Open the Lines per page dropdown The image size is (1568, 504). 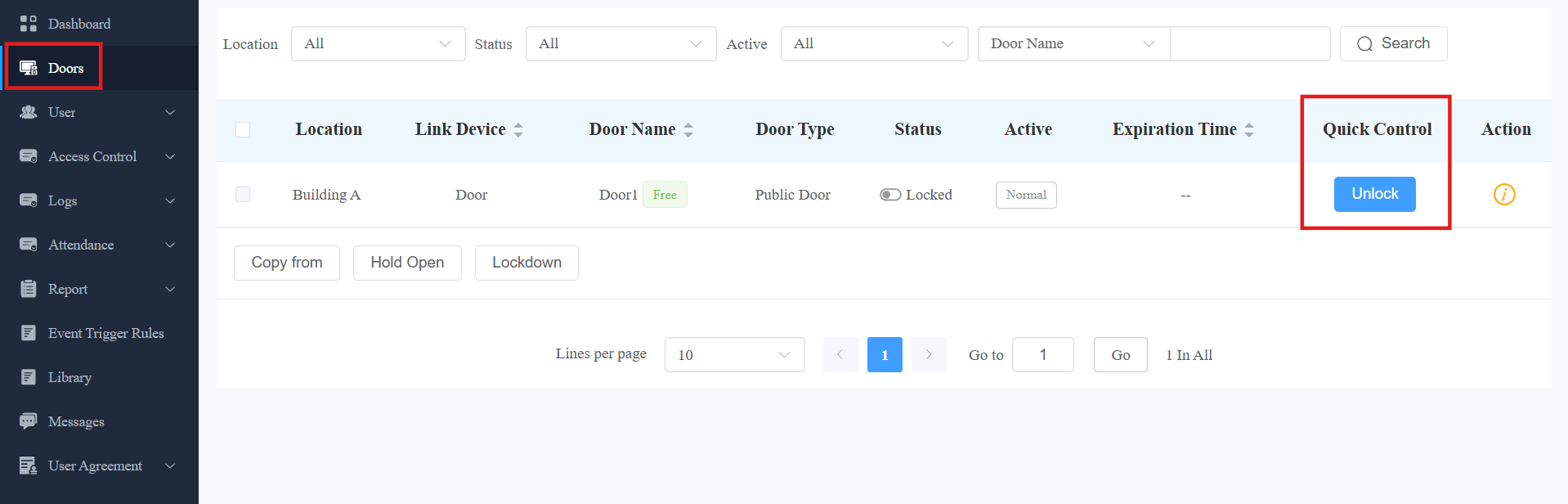734,354
